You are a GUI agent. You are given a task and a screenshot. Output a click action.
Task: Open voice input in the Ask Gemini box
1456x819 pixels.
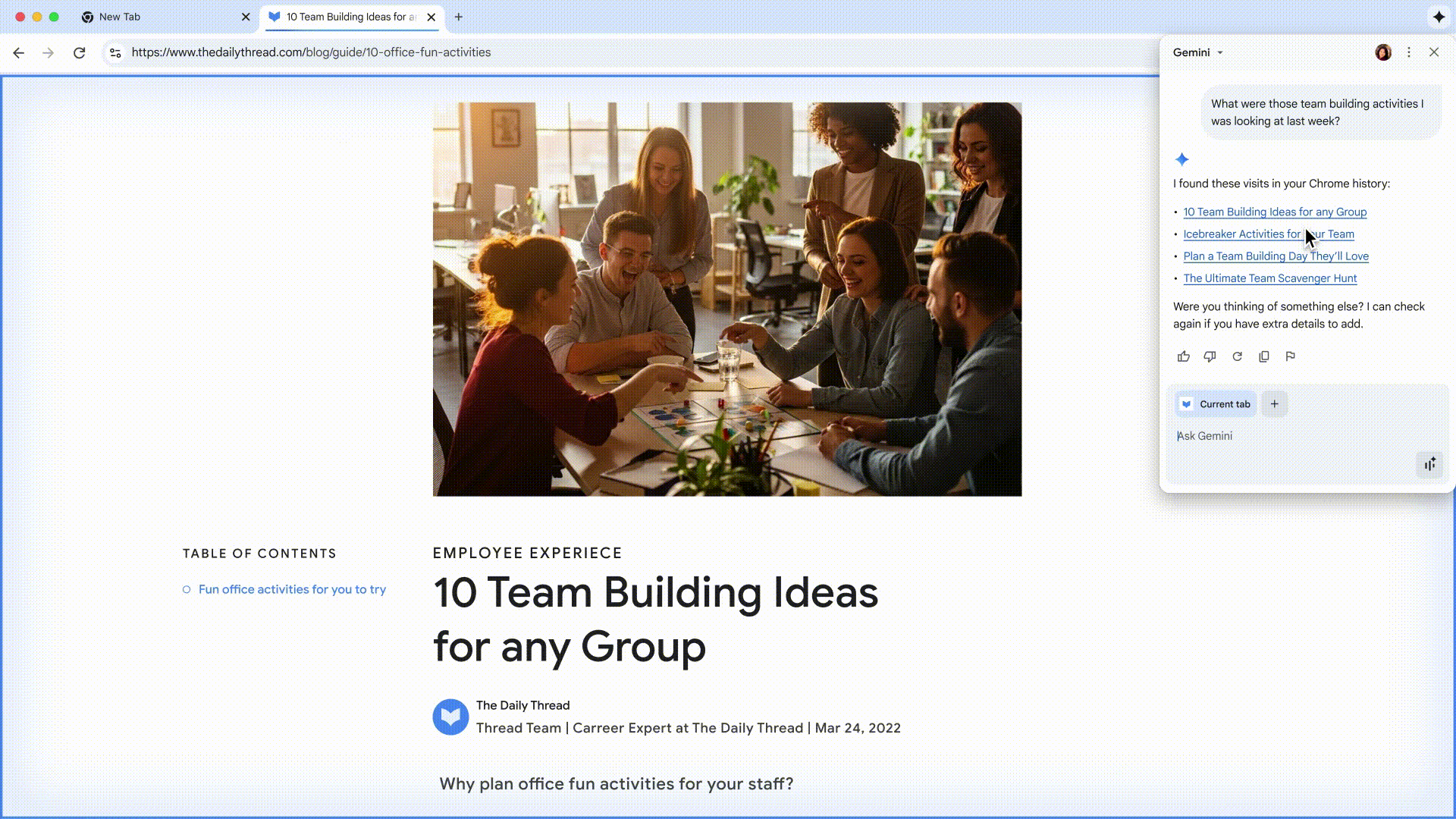1429,465
